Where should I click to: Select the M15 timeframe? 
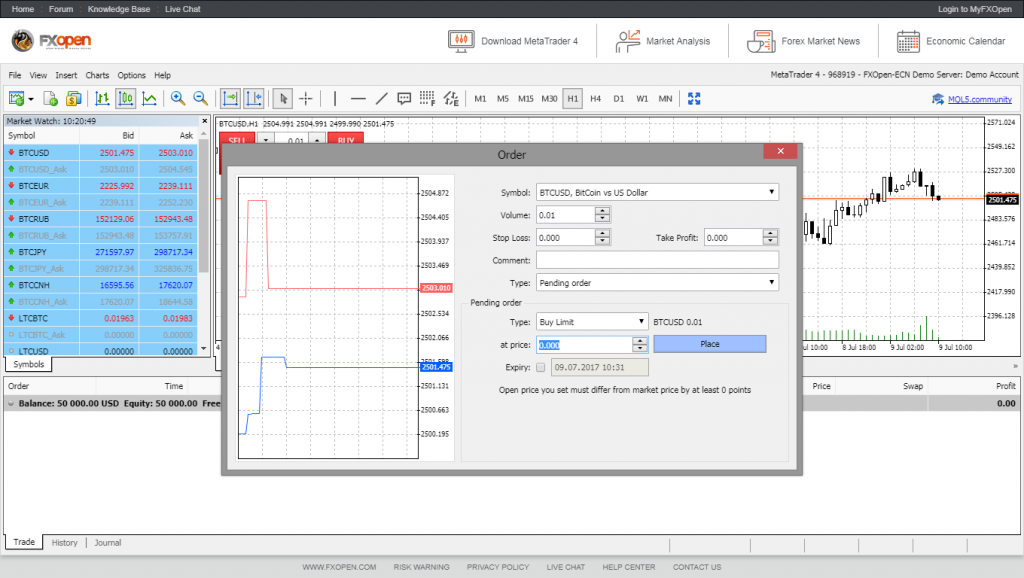(x=526, y=99)
